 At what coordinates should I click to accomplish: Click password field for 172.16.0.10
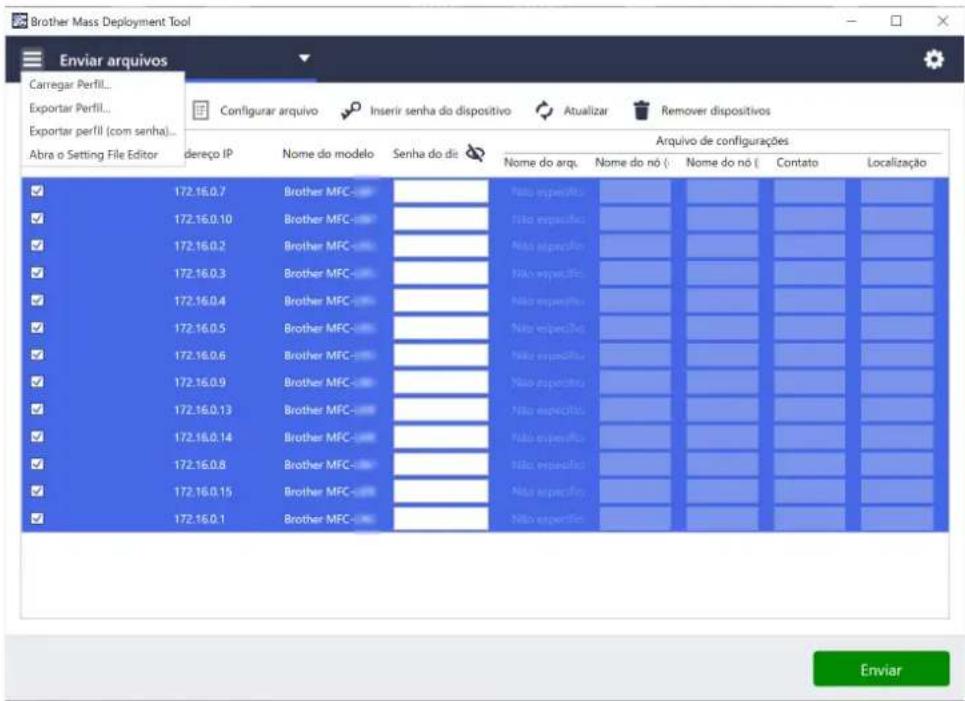(x=441, y=218)
